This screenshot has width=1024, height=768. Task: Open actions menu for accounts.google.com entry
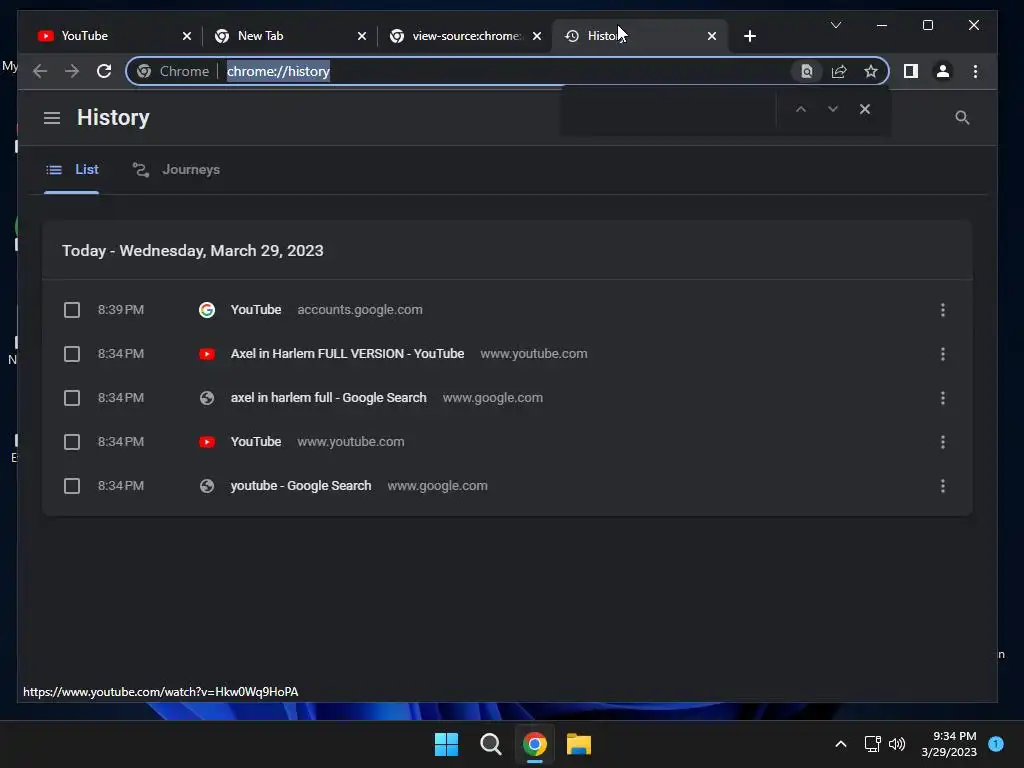click(x=942, y=310)
